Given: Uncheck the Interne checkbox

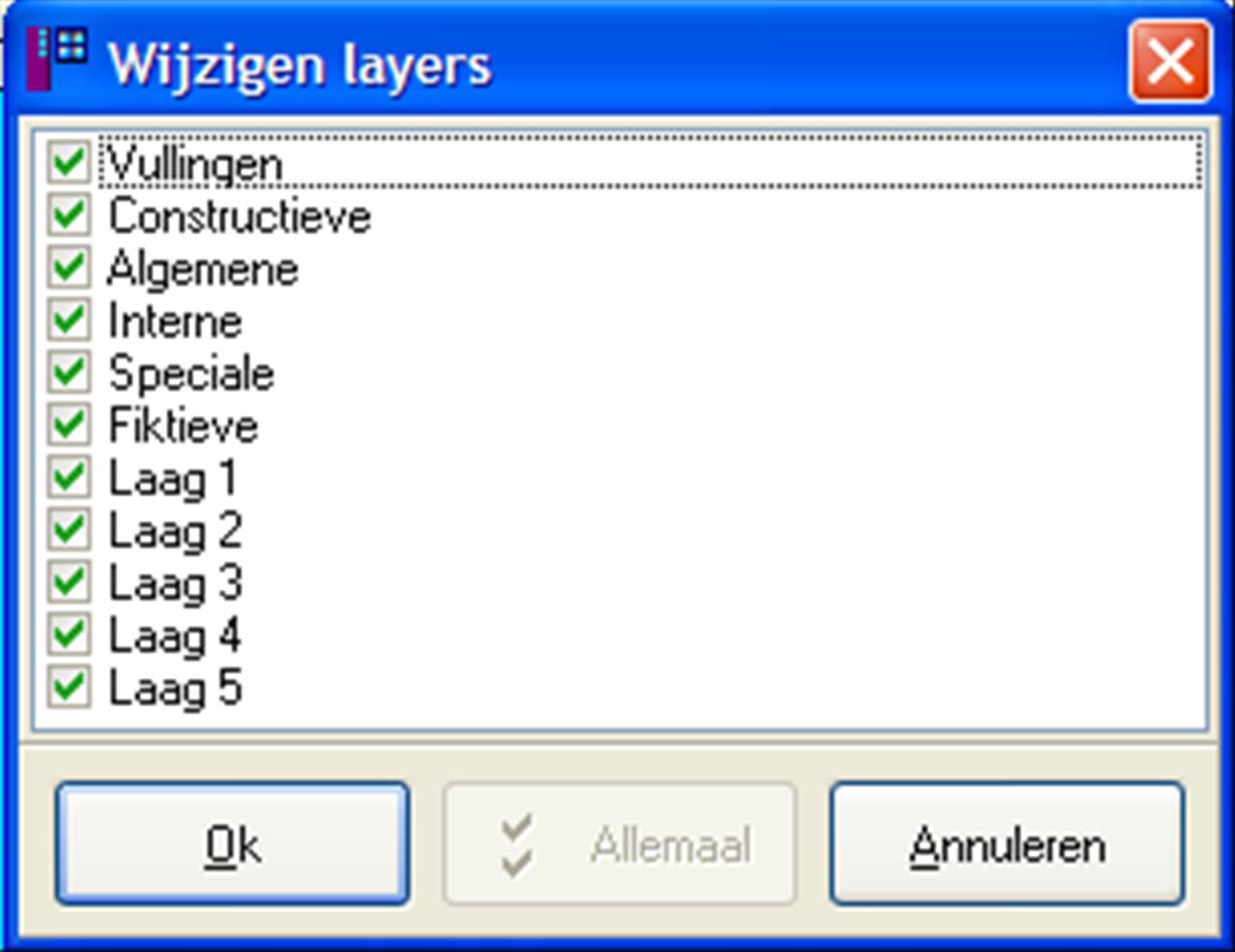Looking at the screenshot, I should 69,319.
